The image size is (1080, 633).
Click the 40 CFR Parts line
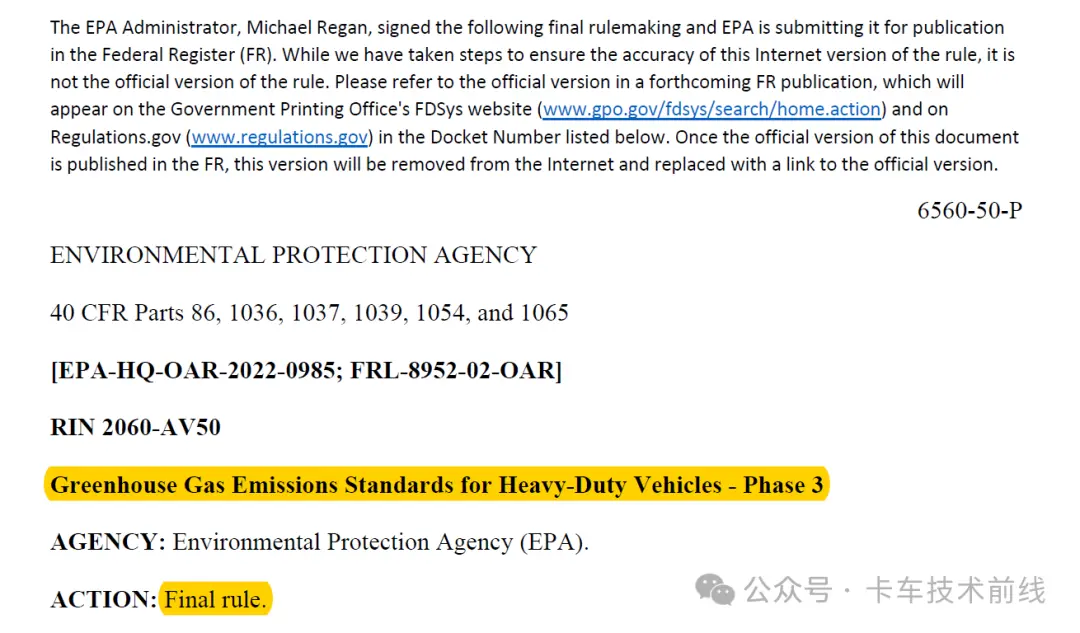[x=309, y=313]
